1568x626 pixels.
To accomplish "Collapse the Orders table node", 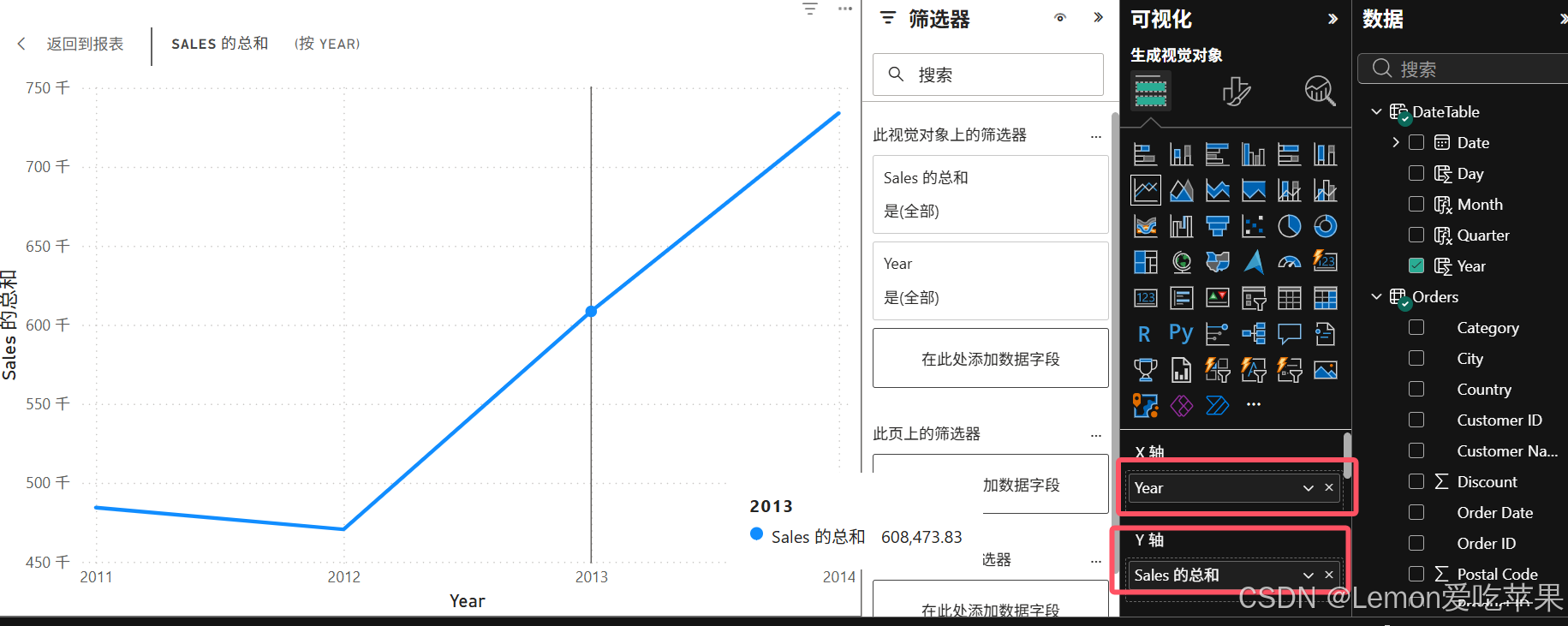I will 1376,296.
